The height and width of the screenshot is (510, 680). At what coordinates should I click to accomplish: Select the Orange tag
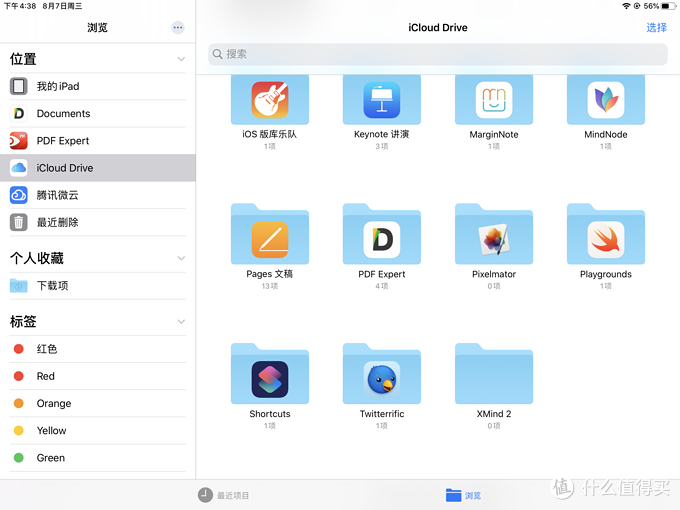98,404
